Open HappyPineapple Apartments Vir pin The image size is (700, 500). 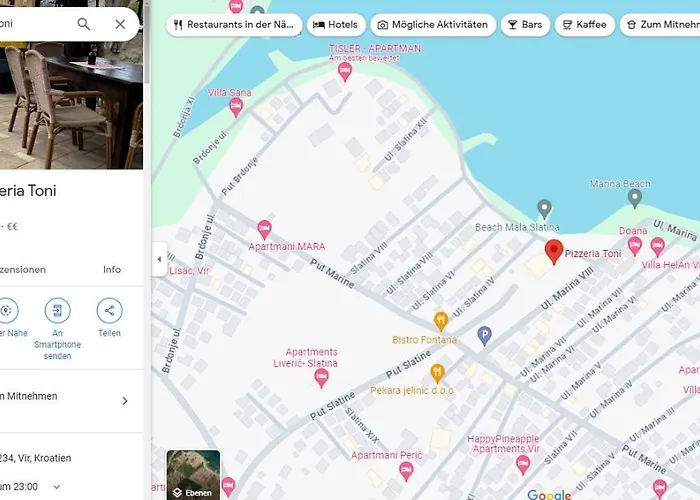(x=523, y=465)
